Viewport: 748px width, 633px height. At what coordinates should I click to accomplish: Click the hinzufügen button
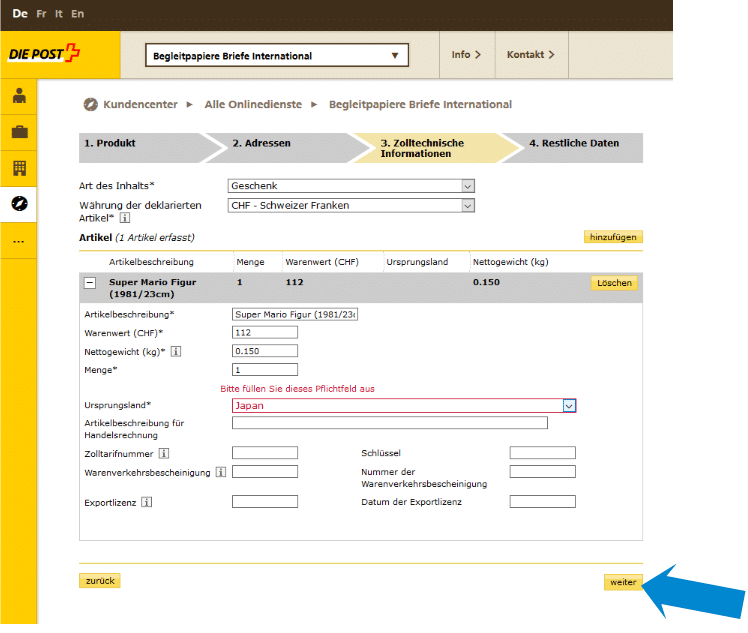pyautogui.click(x=613, y=237)
